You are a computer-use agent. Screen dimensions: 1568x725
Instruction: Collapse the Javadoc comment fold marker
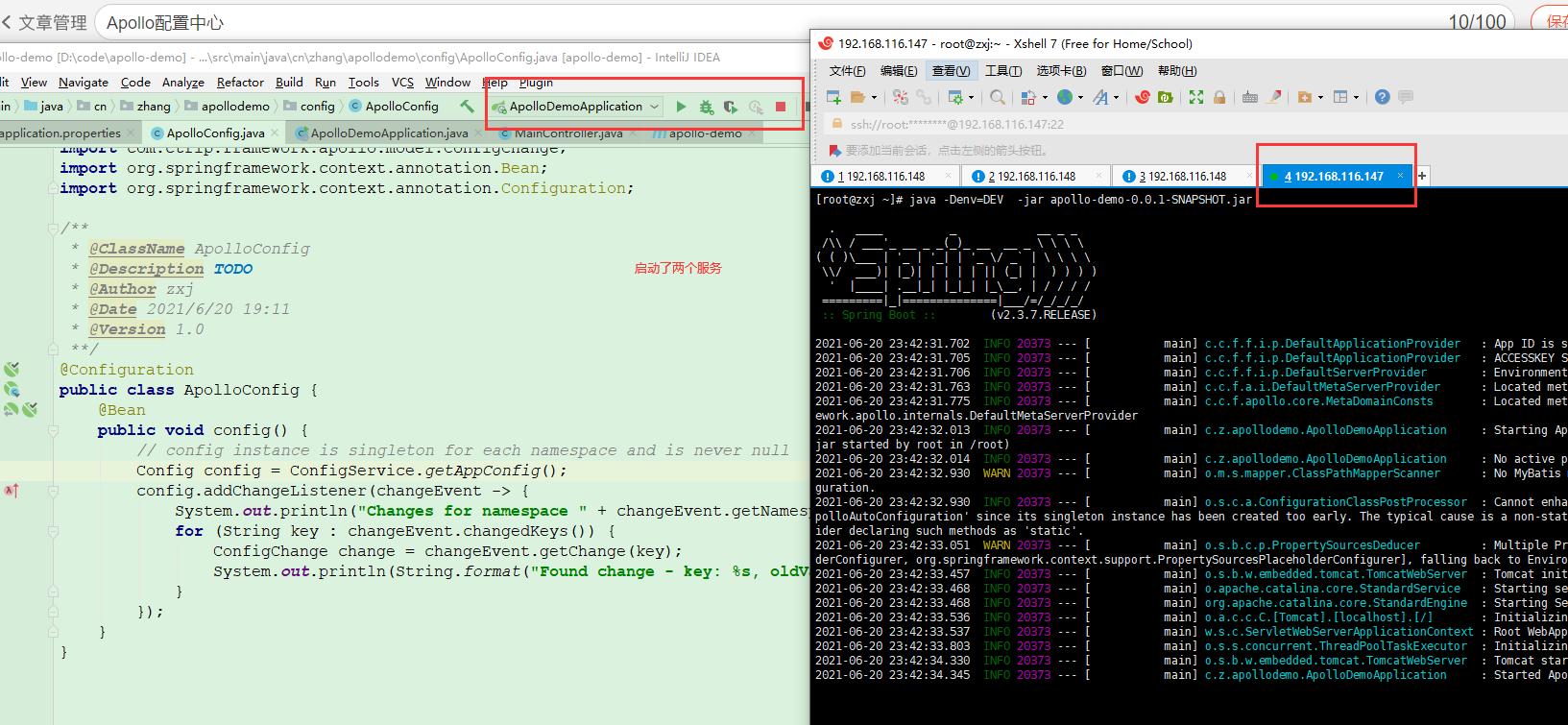pyautogui.click(x=54, y=229)
